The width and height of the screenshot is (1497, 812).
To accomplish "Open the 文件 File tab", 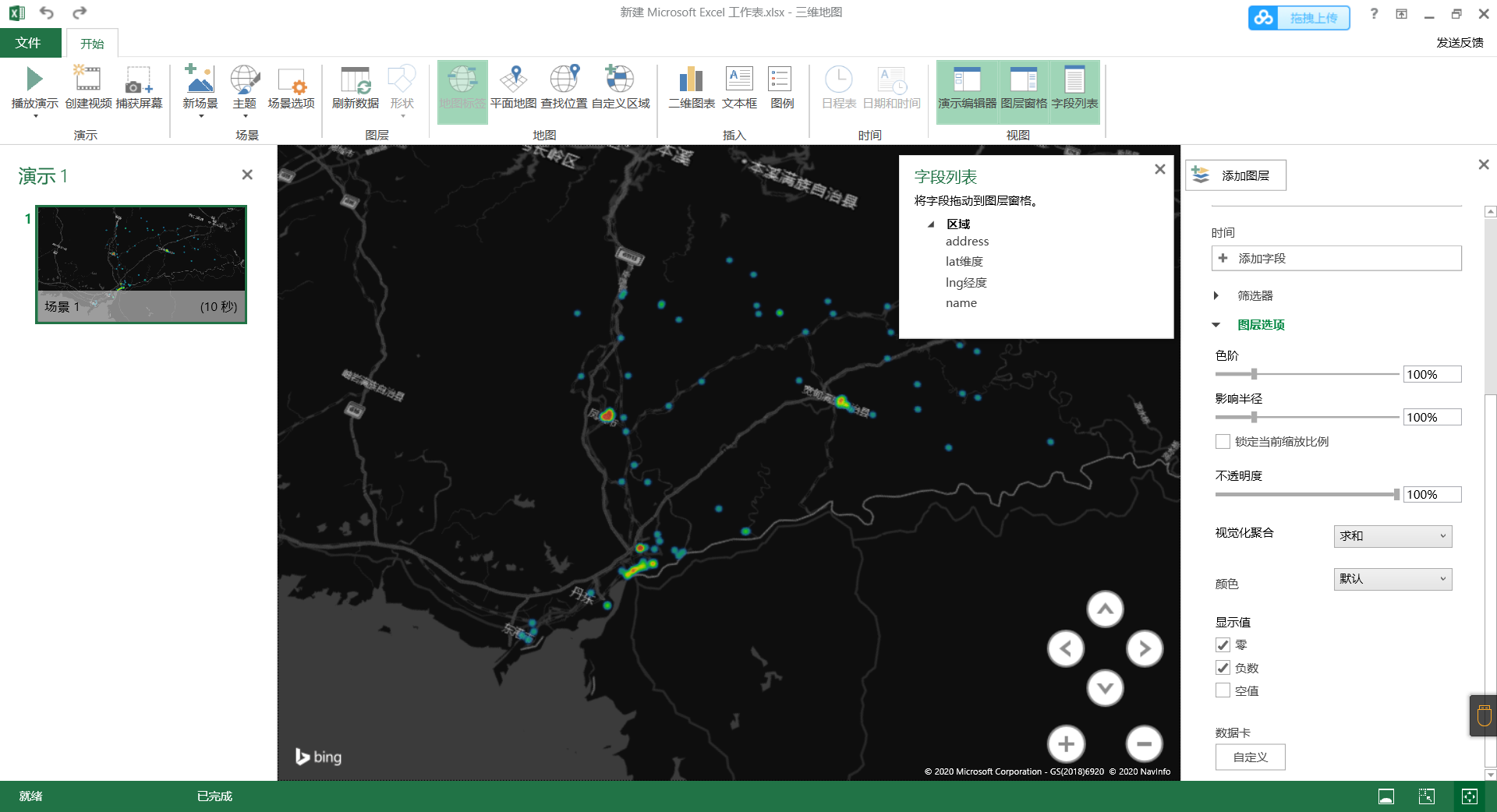I will coord(29,43).
